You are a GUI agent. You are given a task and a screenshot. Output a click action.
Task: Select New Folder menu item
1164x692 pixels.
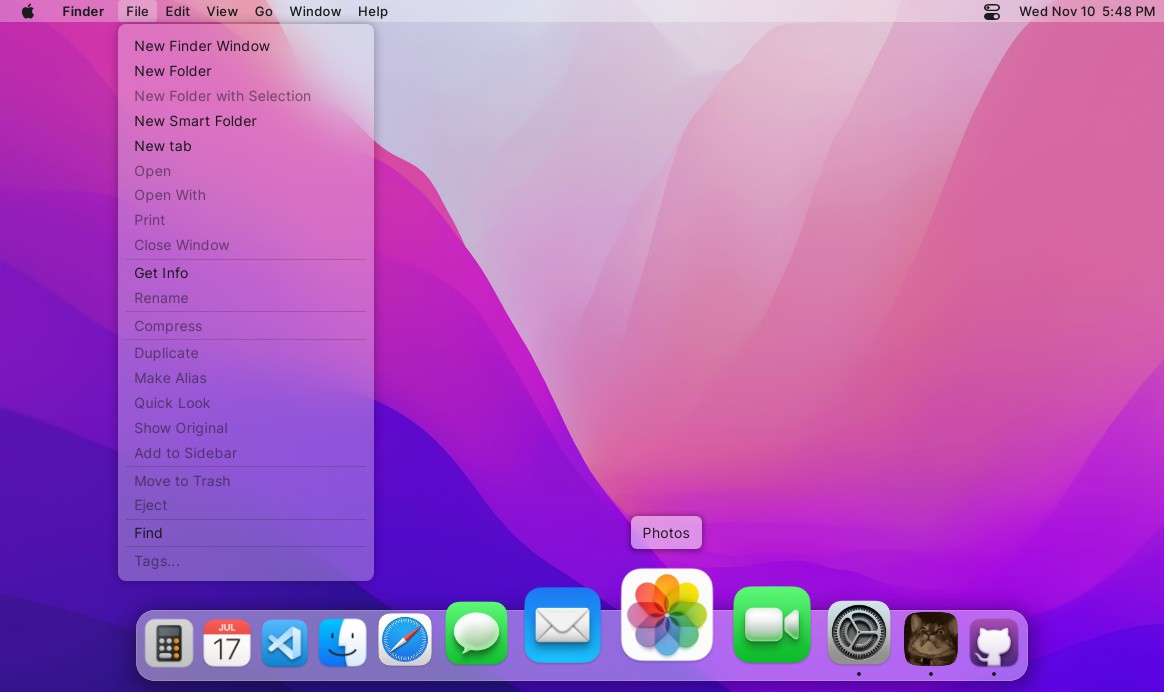(x=246, y=71)
